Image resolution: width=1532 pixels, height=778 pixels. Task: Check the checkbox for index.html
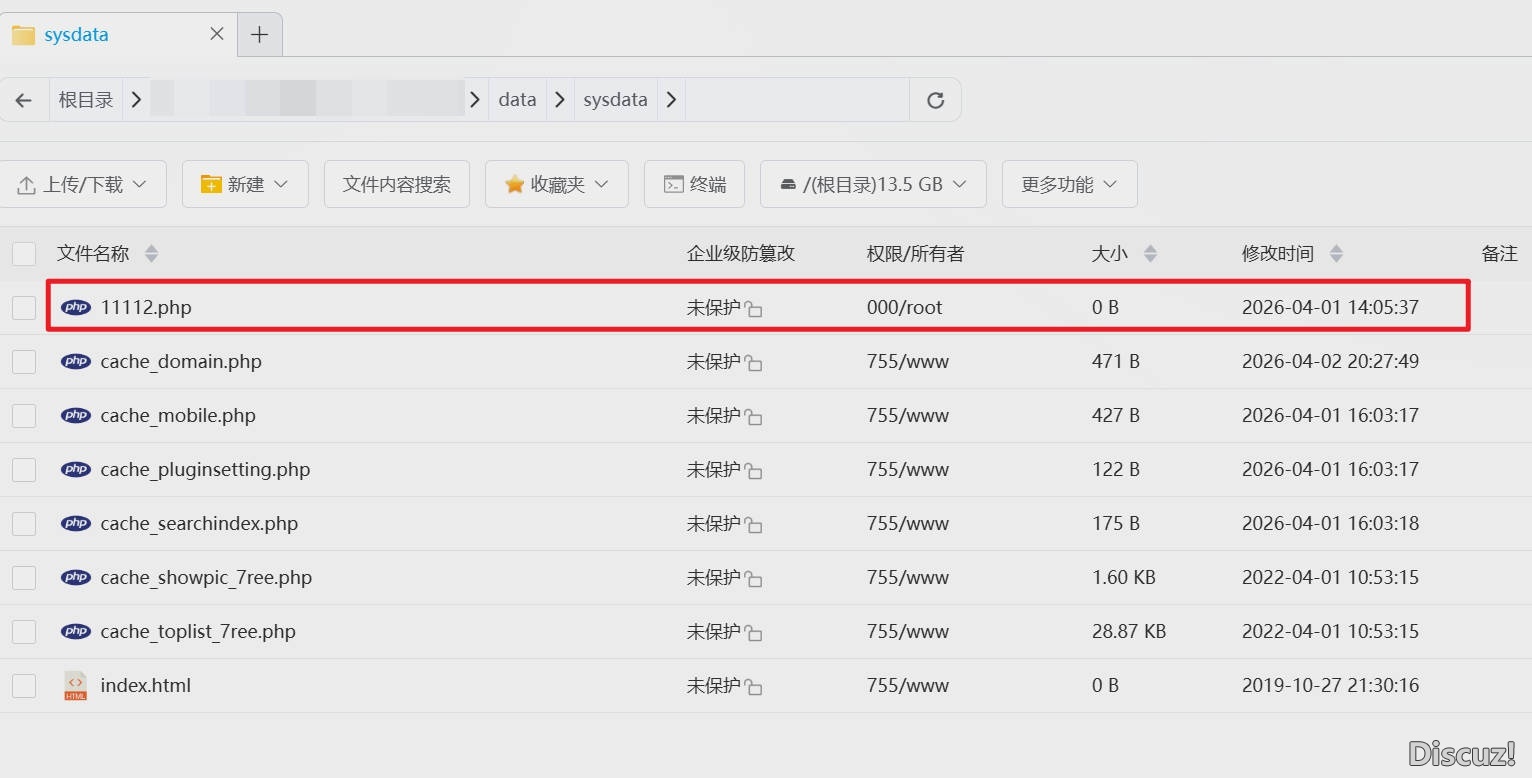[23, 685]
